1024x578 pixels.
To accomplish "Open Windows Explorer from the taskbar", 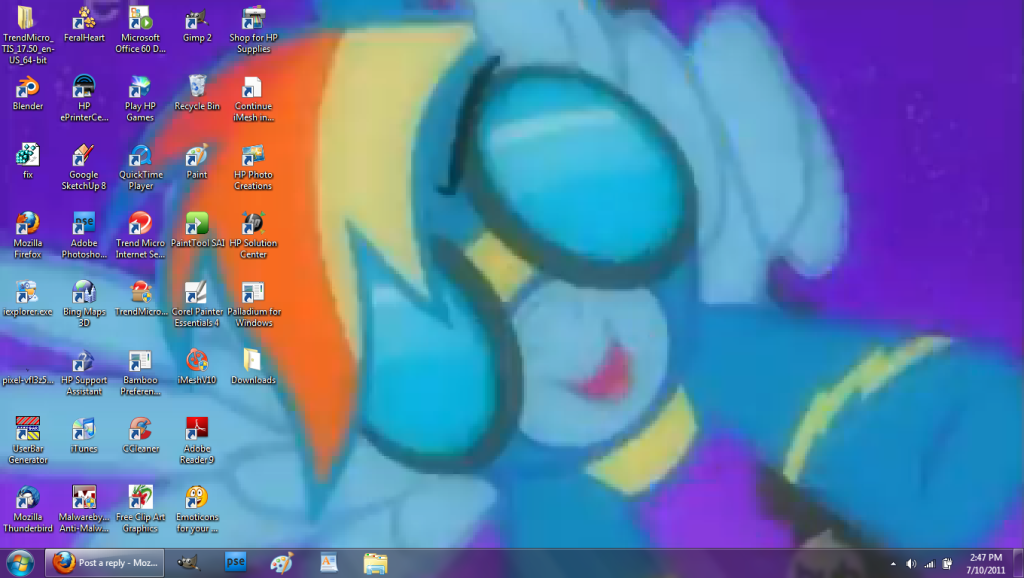I will pos(376,563).
